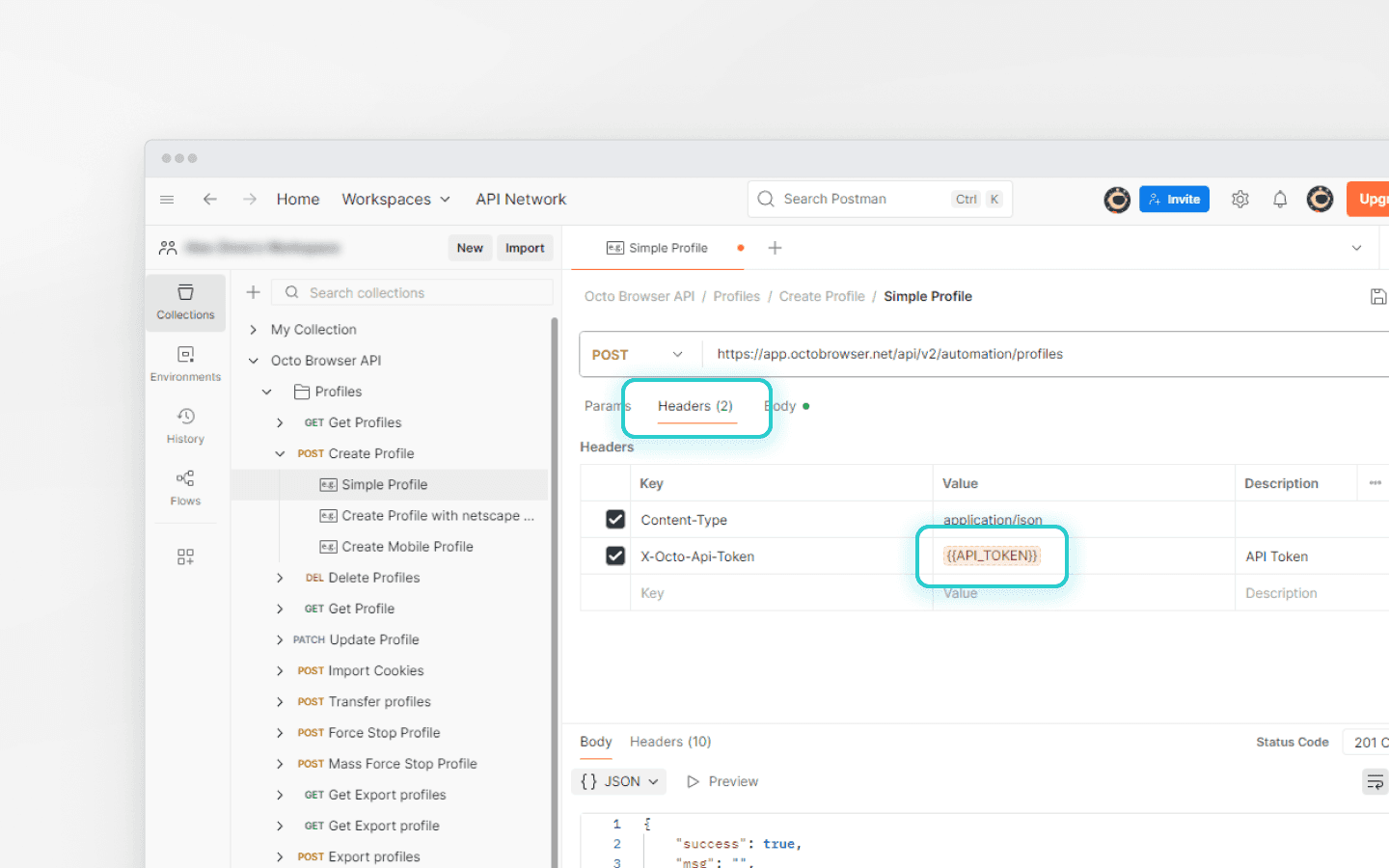Open the hamburger menu icon
The image size is (1389, 868).
(x=167, y=200)
